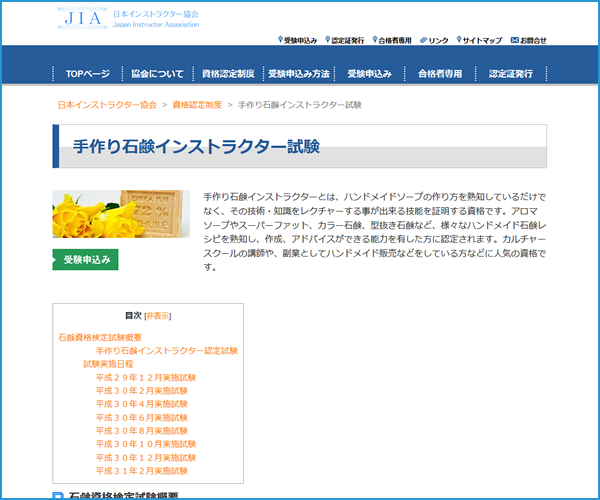This screenshot has height=500, width=600.
Task: Select 資格認定制度 in the blue navigation bar
Action: 228,74
